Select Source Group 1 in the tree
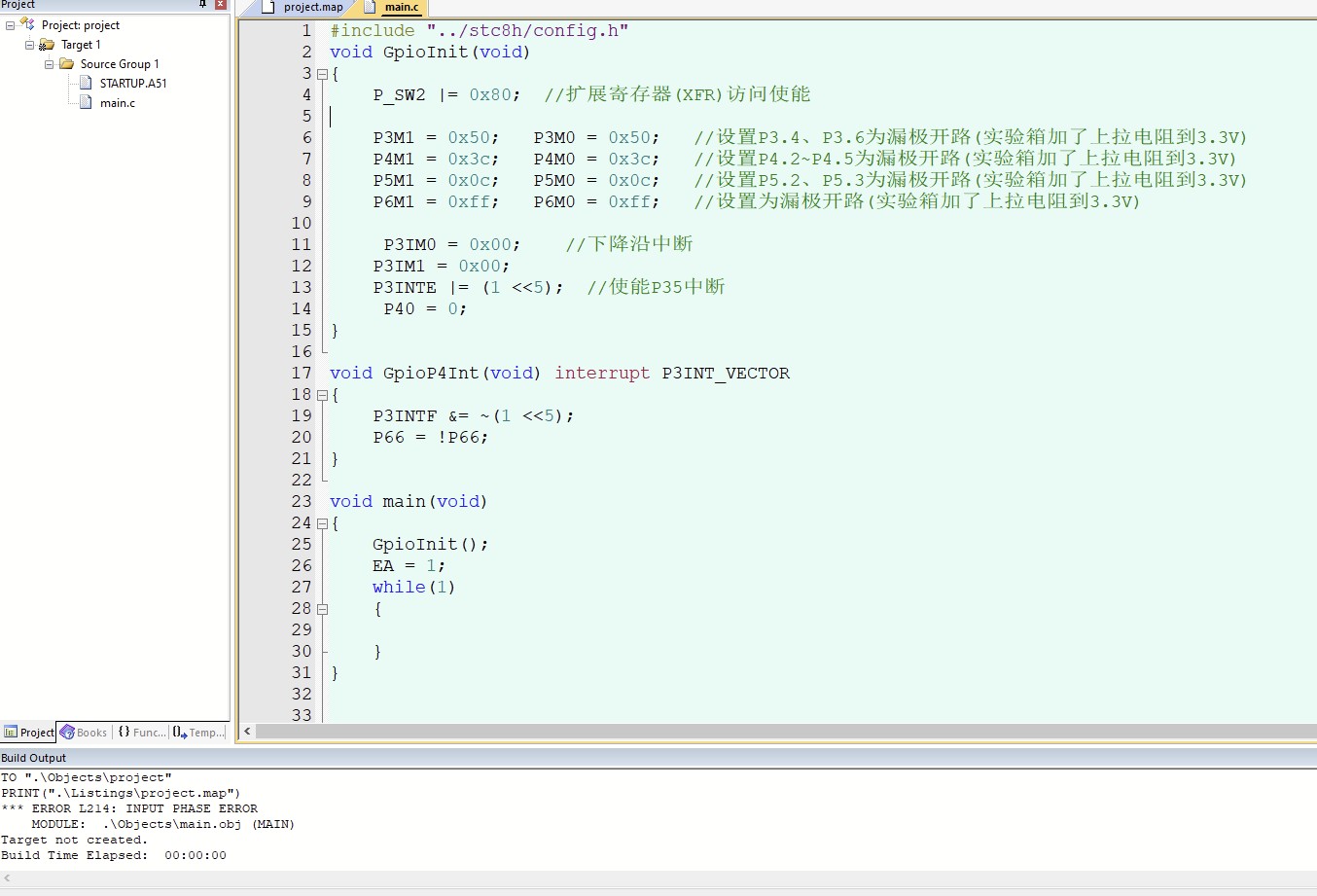The width and height of the screenshot is (1317, 896). point(120,64)
